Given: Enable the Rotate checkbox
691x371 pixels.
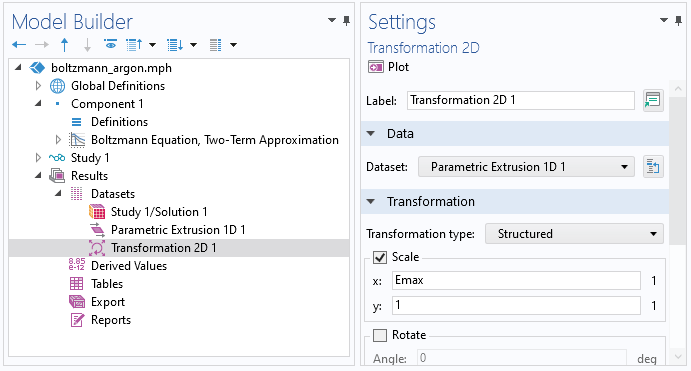Looking at the screenshot, I should [380, 335].
